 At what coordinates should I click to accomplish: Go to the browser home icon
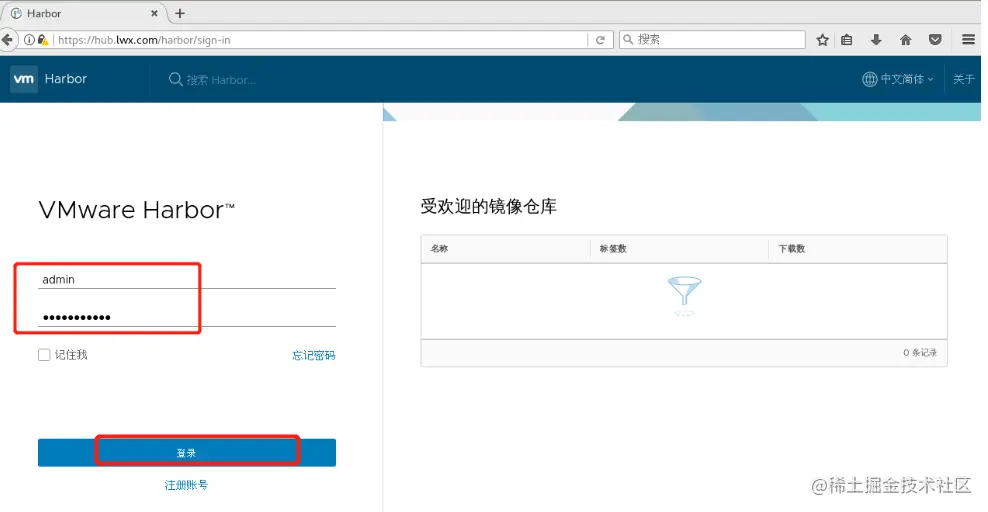(905, 40)
